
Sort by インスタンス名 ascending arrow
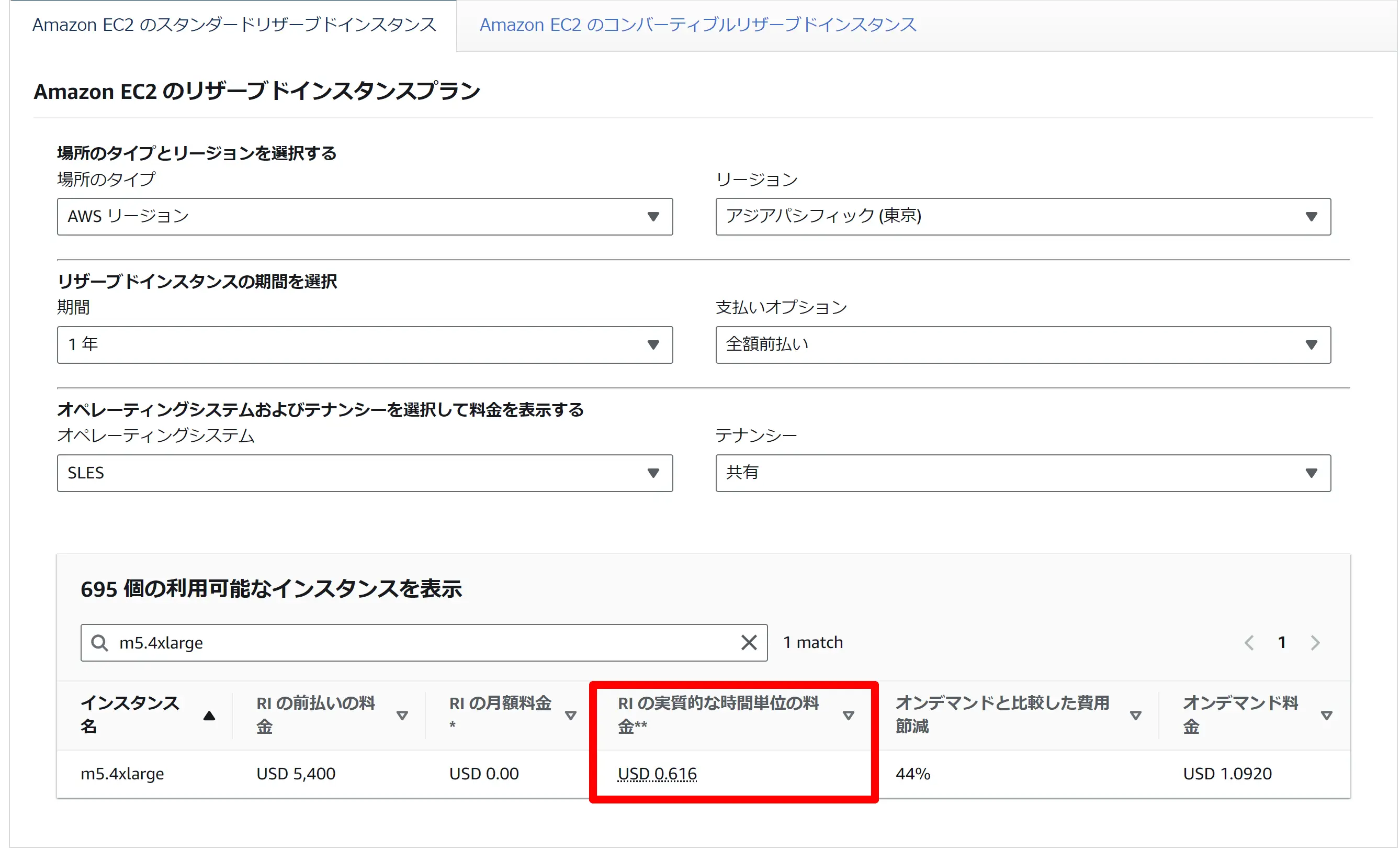[209, 716]
